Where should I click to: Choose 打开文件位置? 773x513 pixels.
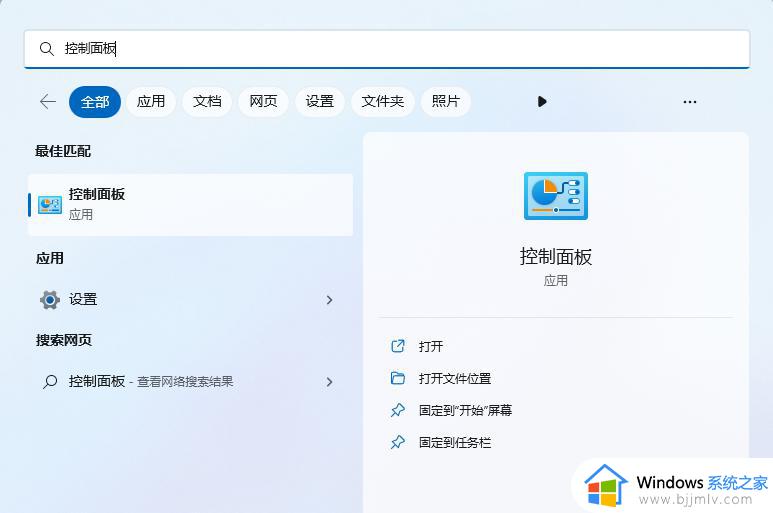455,378
